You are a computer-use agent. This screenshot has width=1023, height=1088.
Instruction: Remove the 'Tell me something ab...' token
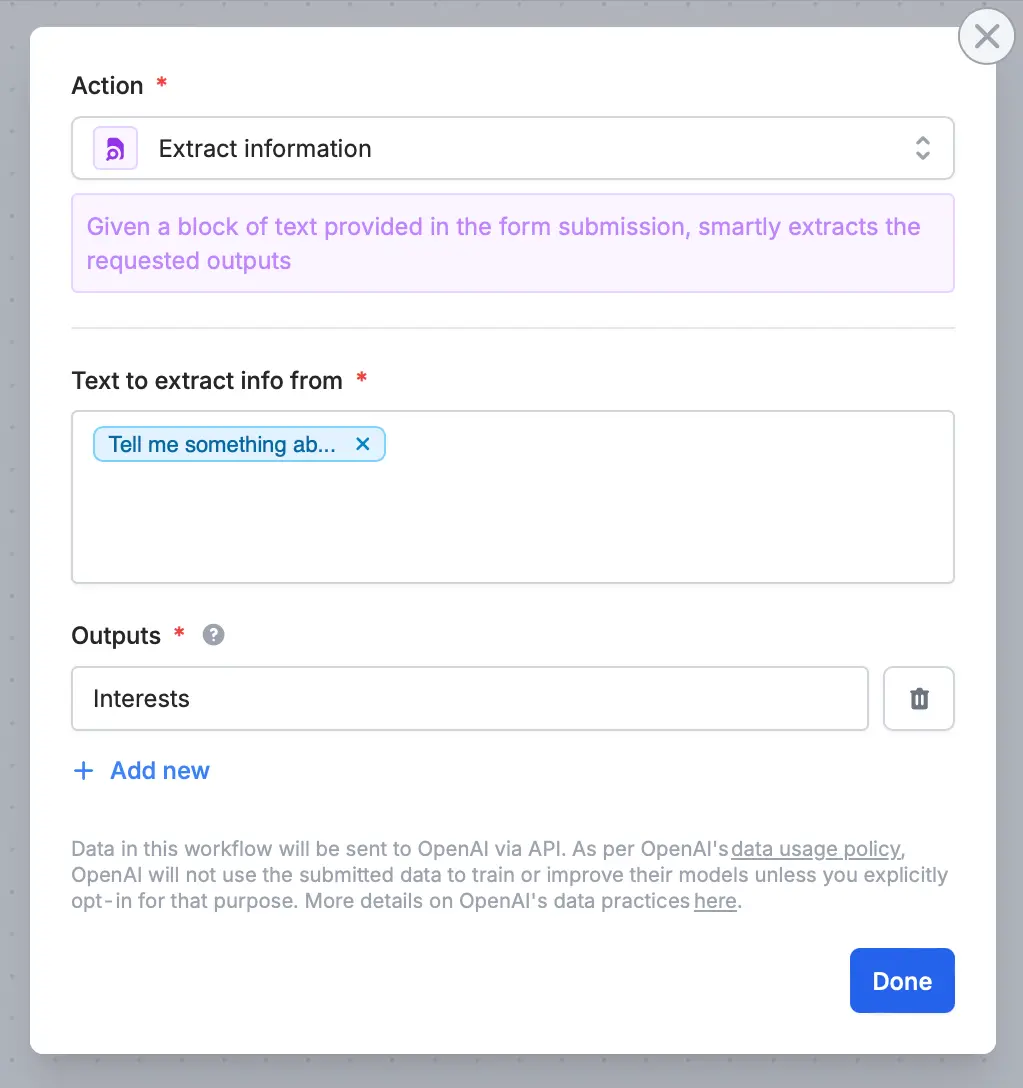point(363,444)
